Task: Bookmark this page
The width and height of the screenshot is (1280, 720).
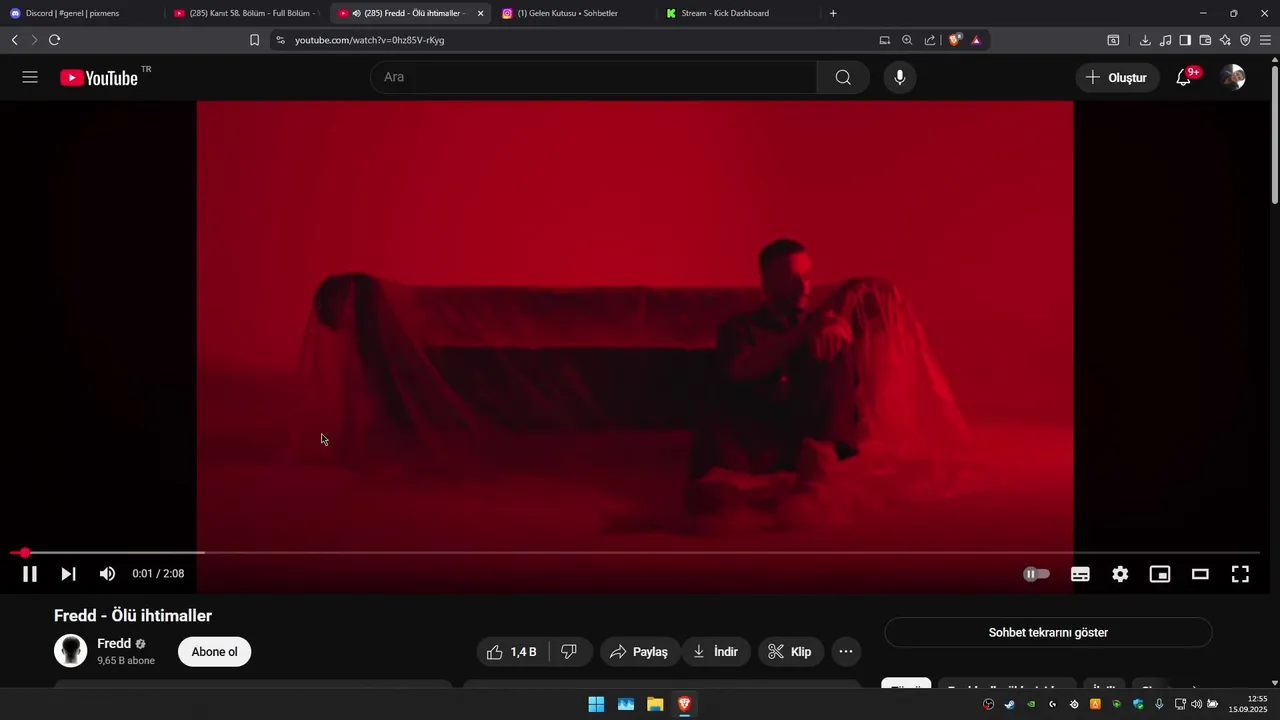Action: 254,40
